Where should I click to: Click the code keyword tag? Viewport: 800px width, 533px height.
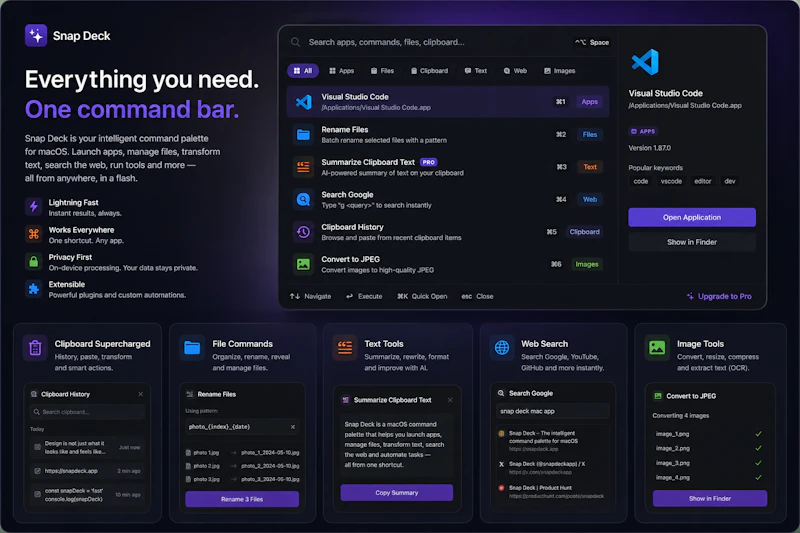tap(641, 181)
